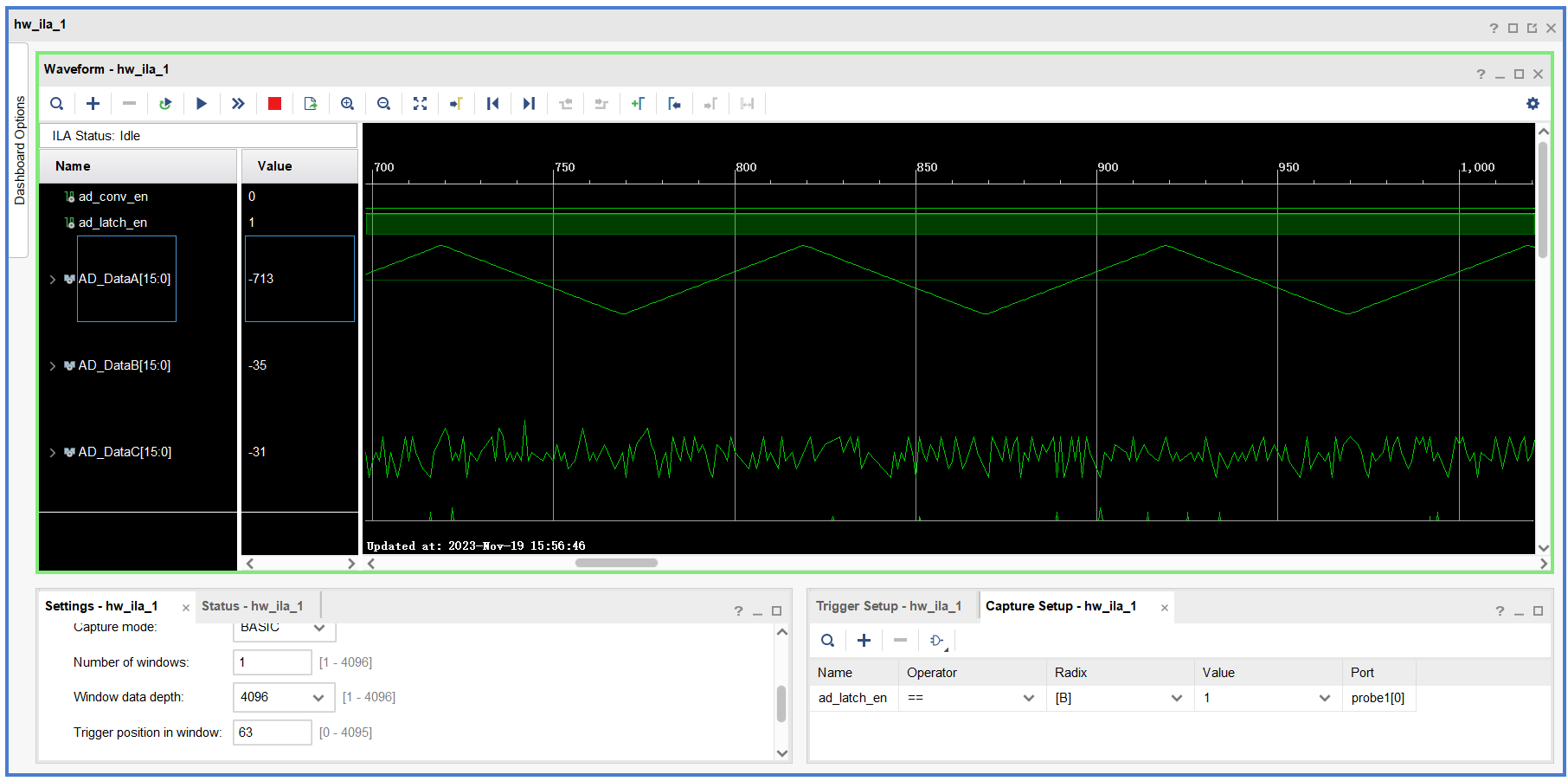This screenshot has width=1568, height=781.
Task: Click the Trigger position in window field
Action: [273, 733]
